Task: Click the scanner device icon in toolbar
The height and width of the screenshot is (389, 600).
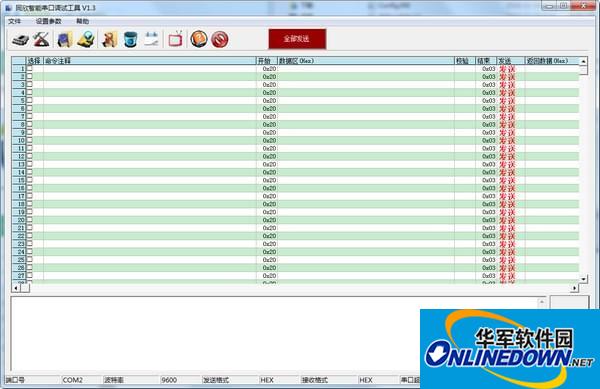Action: [21, 39]
